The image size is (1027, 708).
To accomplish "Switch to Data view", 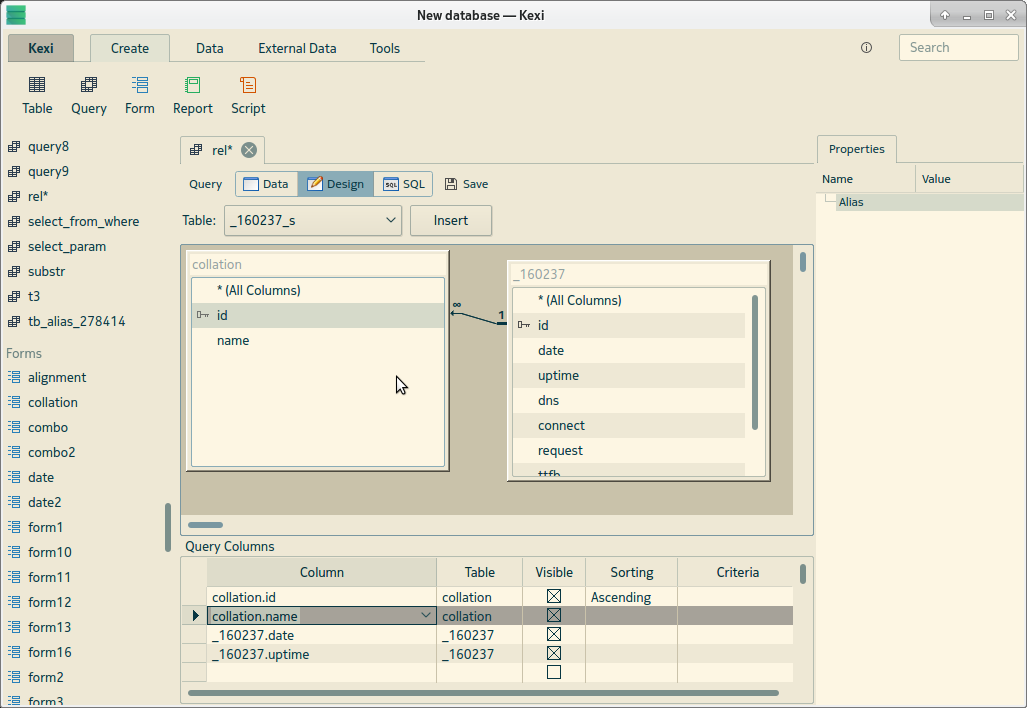I will (x=266, y=184).
